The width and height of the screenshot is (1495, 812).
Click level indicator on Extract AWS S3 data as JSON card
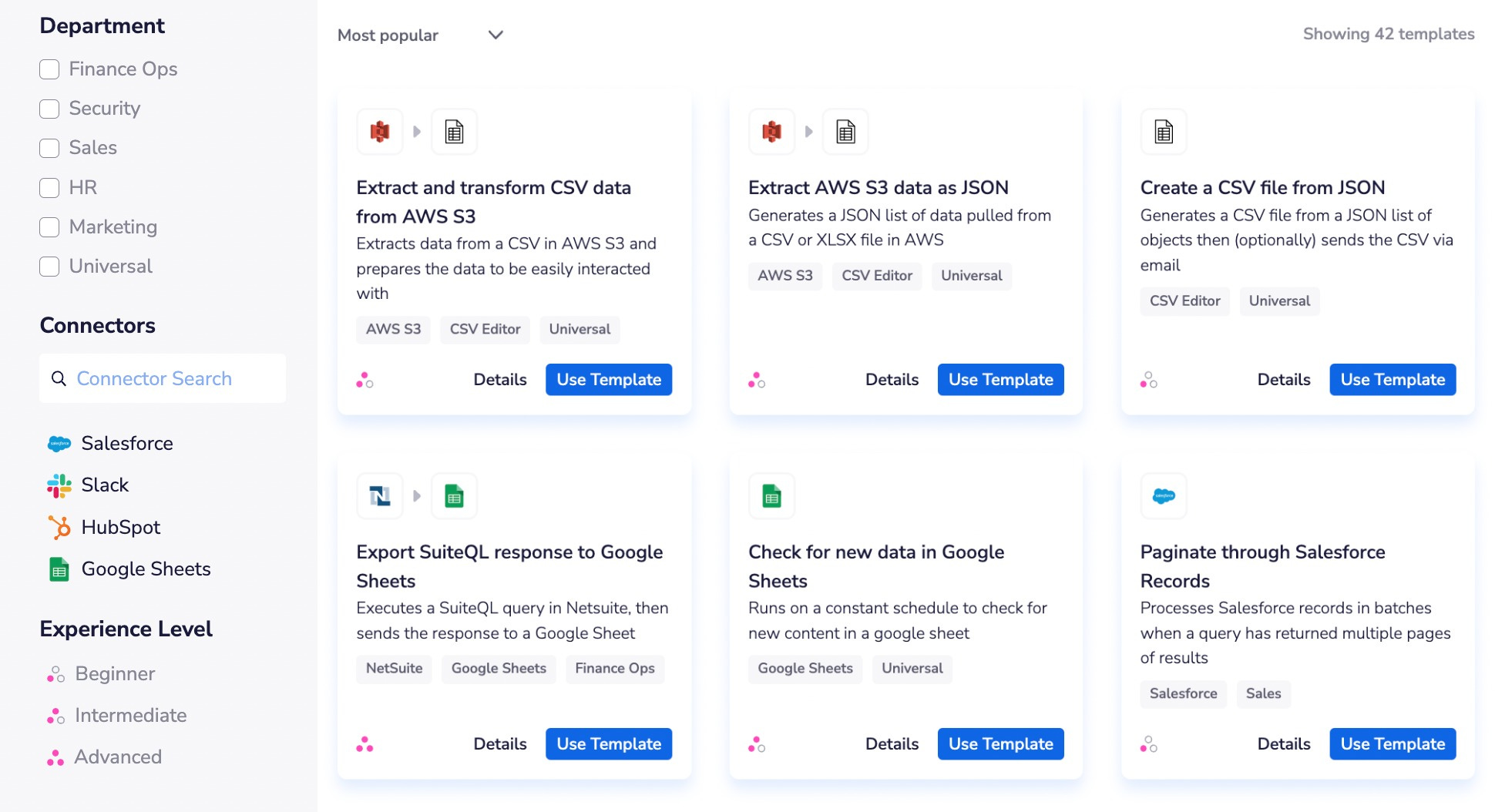[x=757, y=380]
